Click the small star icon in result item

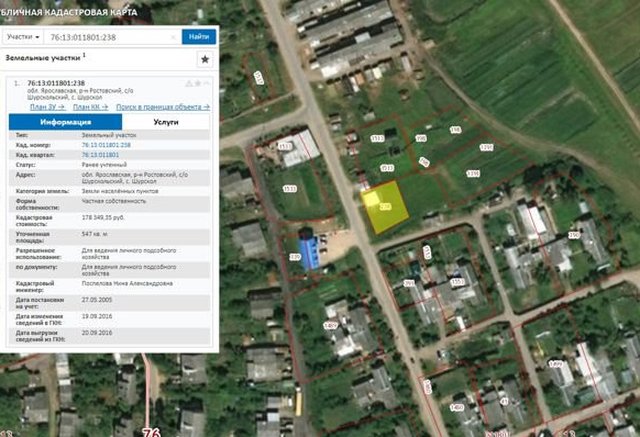click(198, 83)
